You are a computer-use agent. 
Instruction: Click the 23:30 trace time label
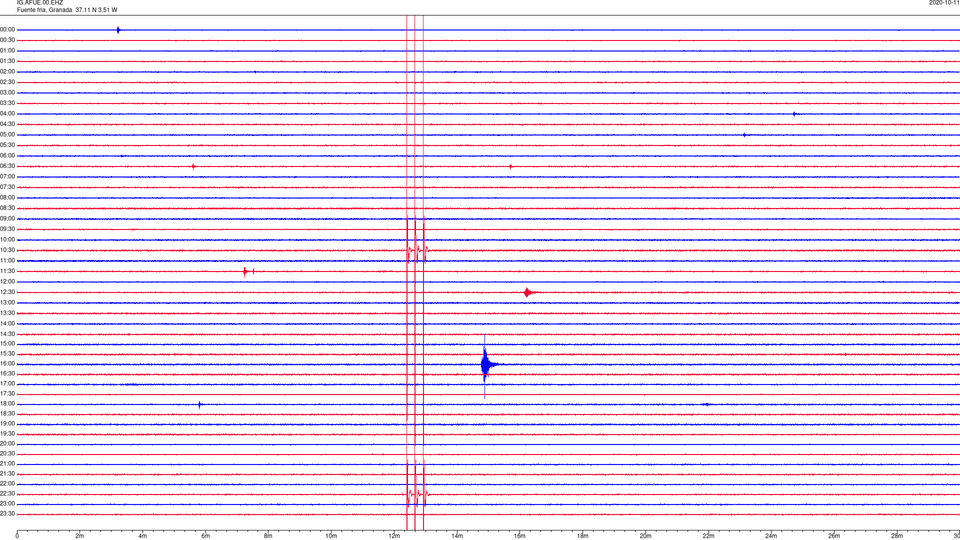pyautogui.click(x=8, y=514)
